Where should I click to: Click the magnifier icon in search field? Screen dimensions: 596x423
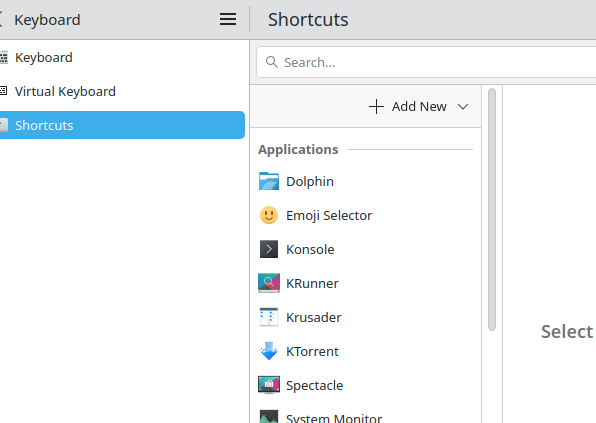(271, 62)
